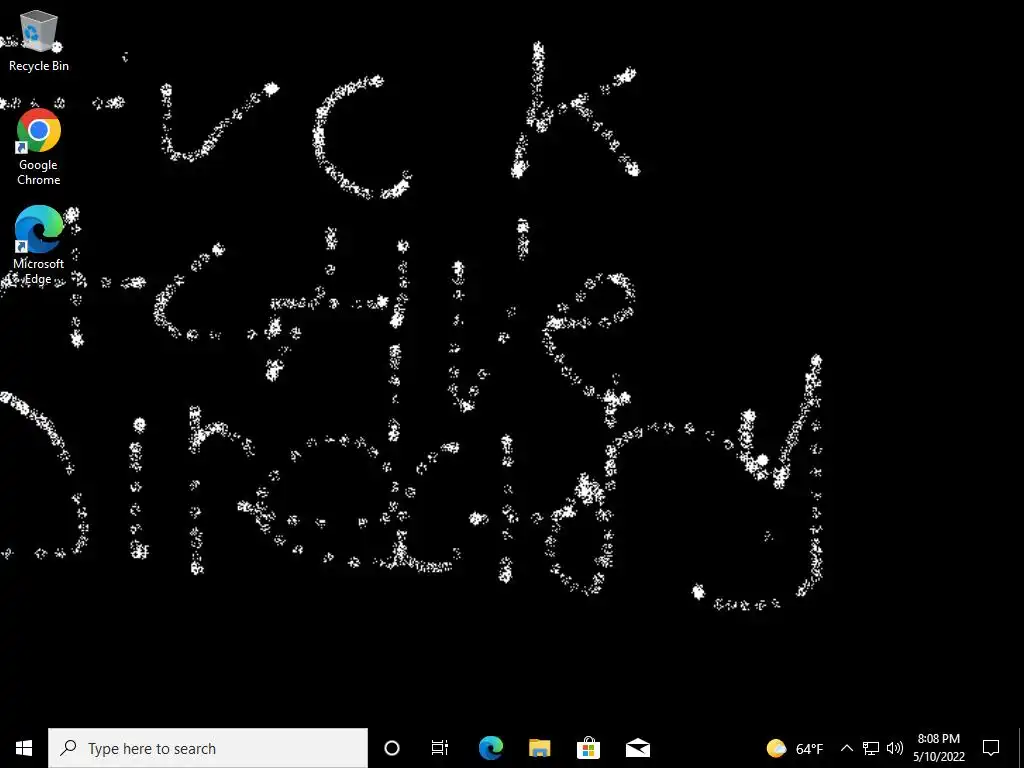Open the Action Center notifications icon
This screenshot has width=1024, height=768.
(x=991, y=748)
